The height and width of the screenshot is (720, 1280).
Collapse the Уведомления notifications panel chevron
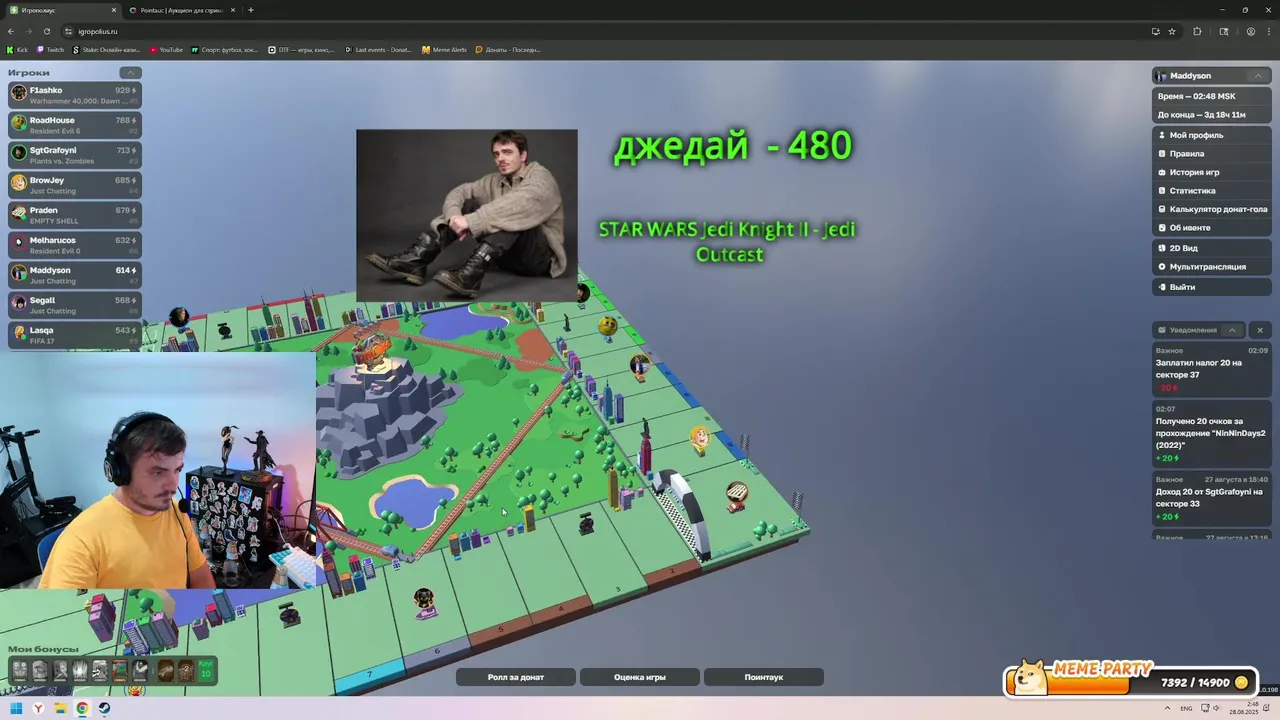pyautogui.click(x=1232, y=330)
